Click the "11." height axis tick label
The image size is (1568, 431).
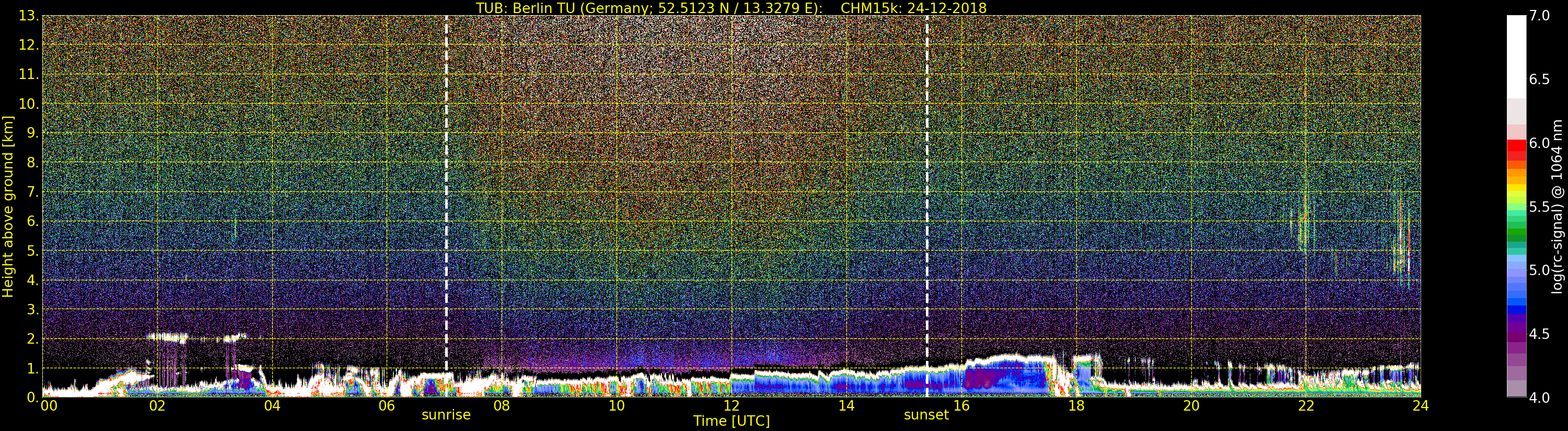(x=29, y=74)
